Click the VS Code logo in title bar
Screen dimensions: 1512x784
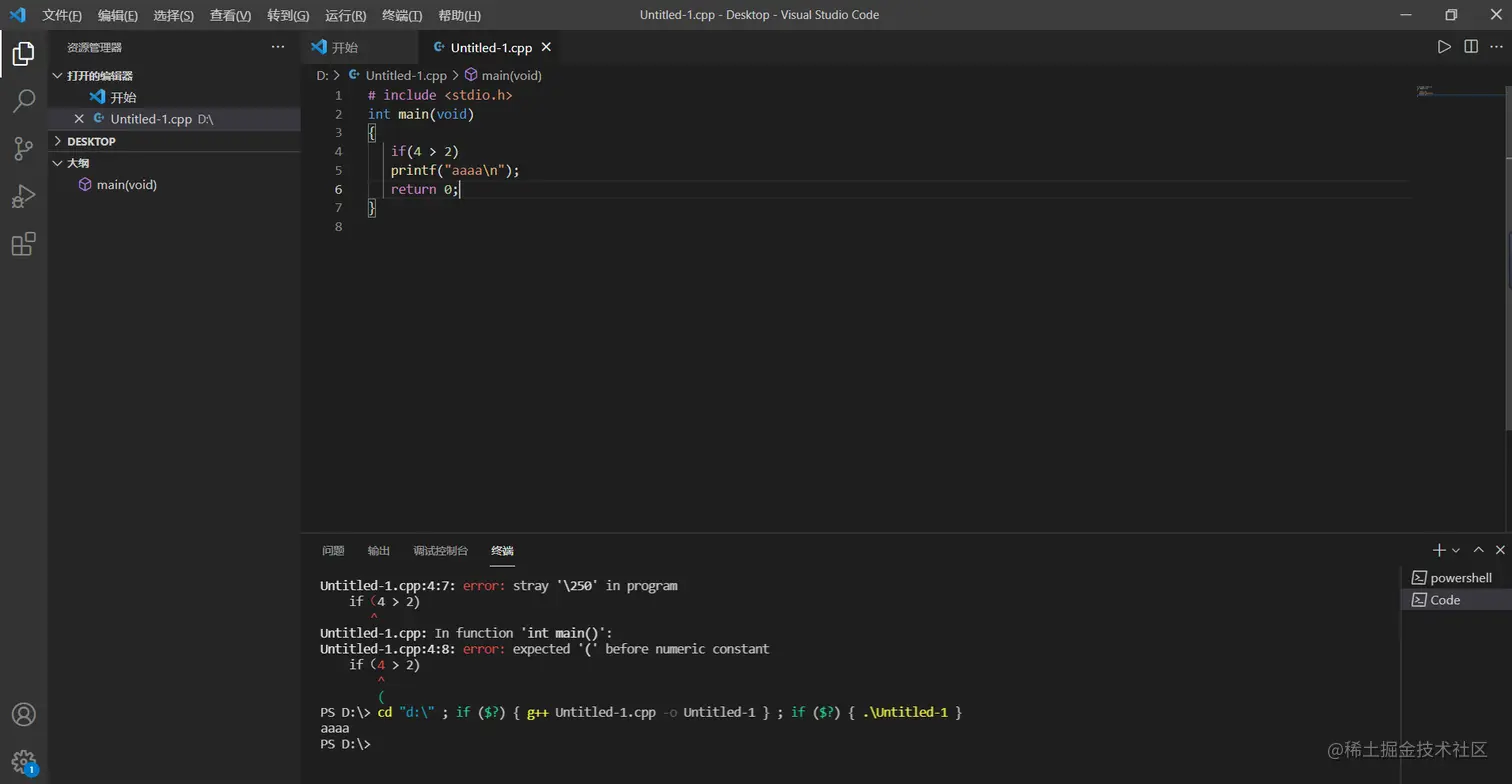coord(17,15)
